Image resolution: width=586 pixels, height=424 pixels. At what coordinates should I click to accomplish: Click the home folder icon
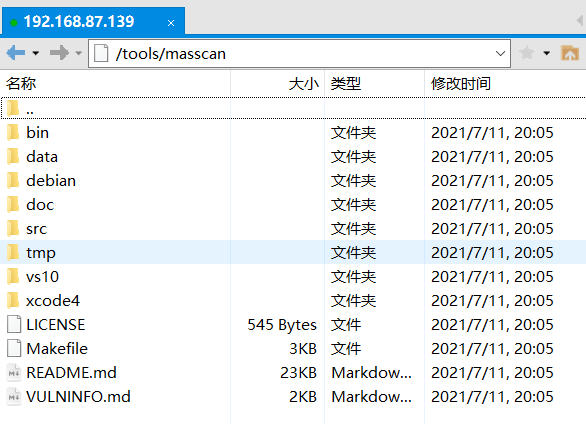tap(570, 53)
